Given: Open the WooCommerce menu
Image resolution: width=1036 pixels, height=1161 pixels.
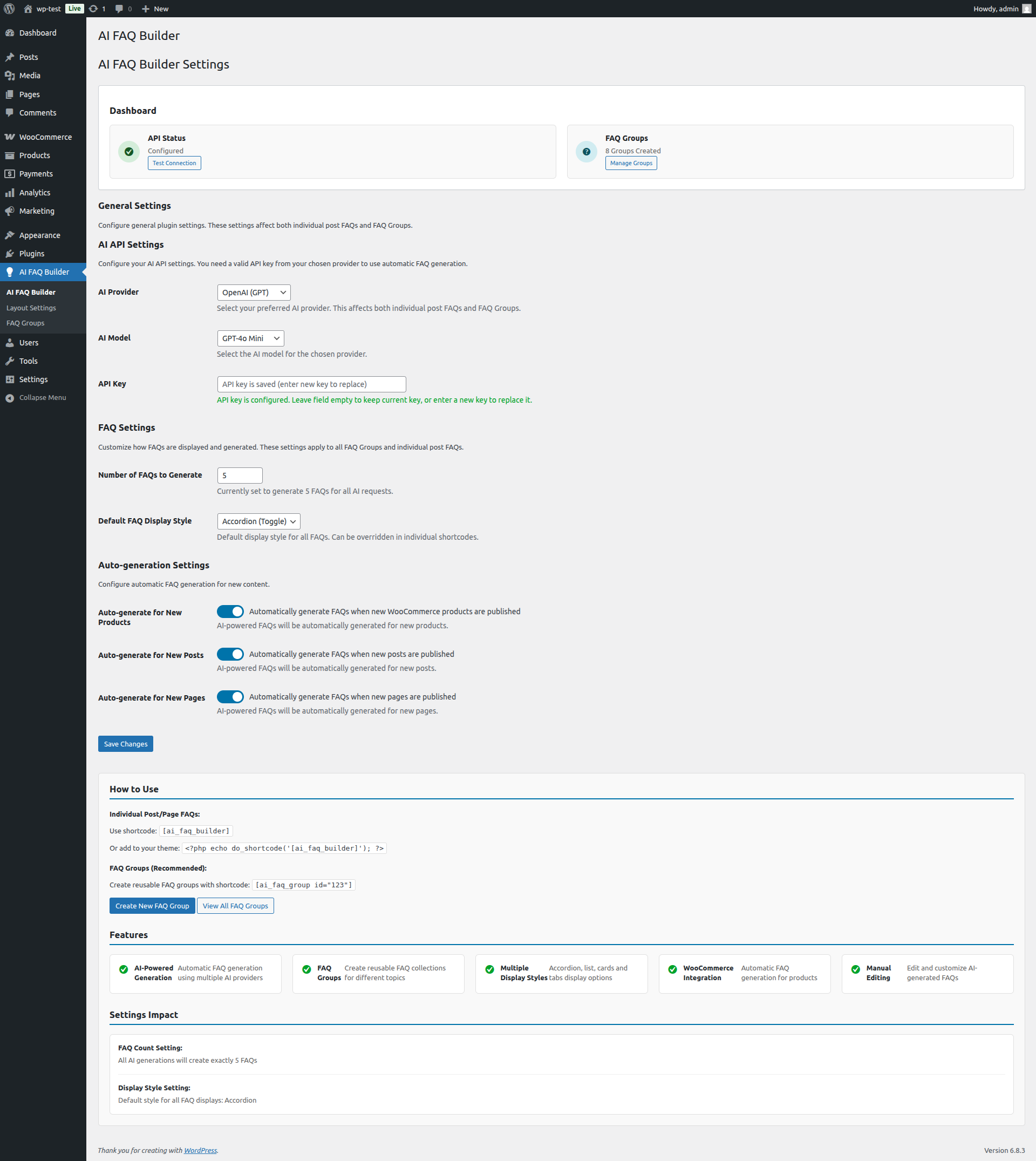Looking at the screenshot, I should click(43, 137).
